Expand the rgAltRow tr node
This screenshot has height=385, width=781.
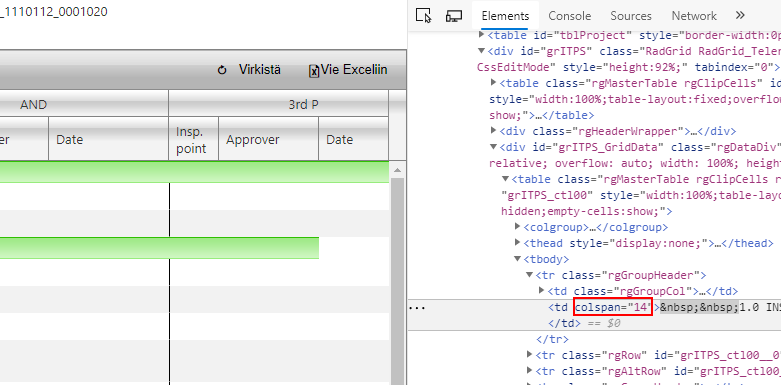pyautogui.click(x=530, y=371)
